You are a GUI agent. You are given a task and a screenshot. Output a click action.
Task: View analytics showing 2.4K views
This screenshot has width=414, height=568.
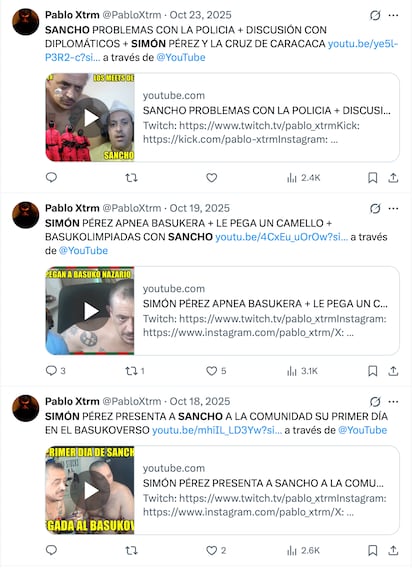304,178
